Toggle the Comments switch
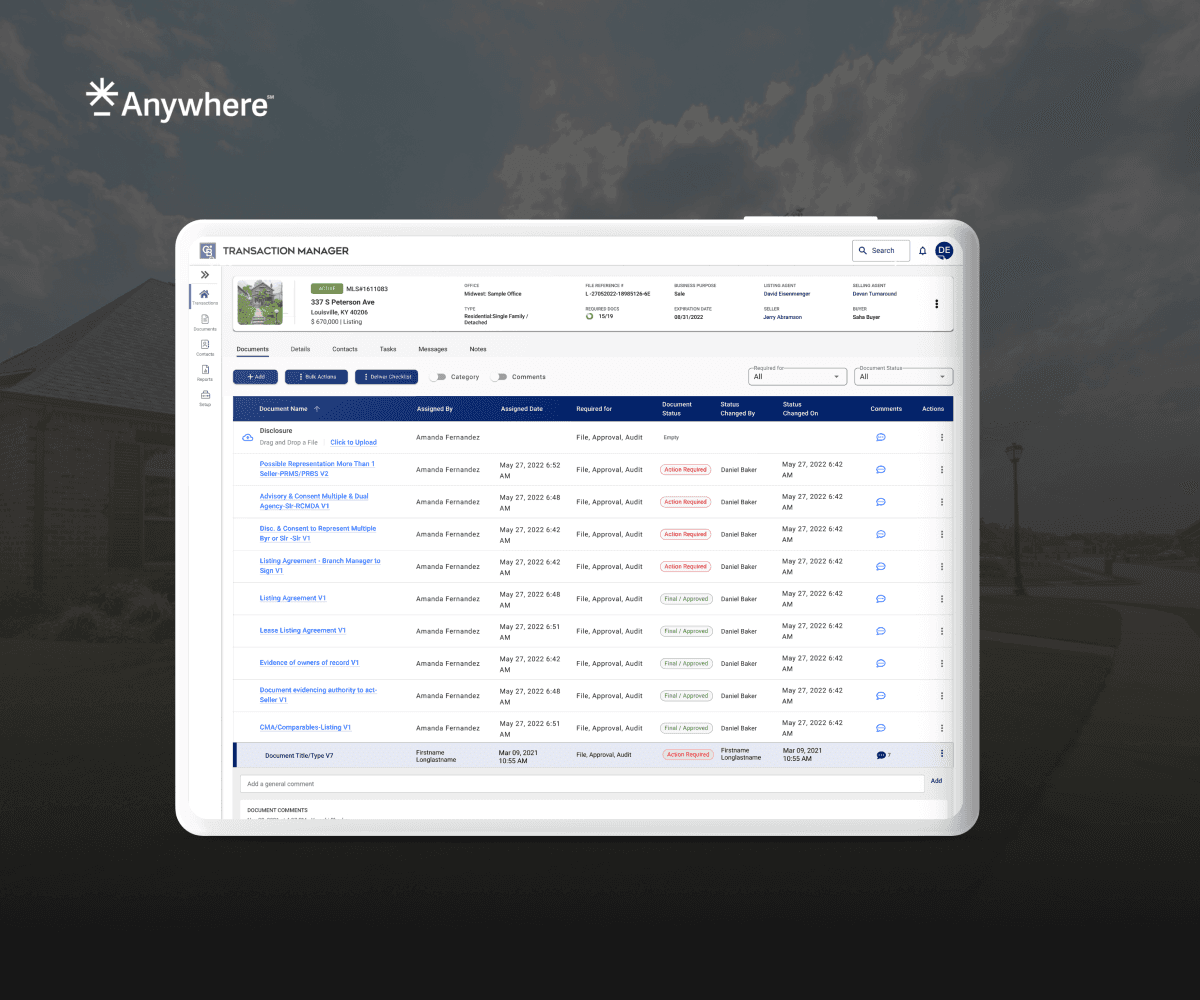 [x=499, y=377]
